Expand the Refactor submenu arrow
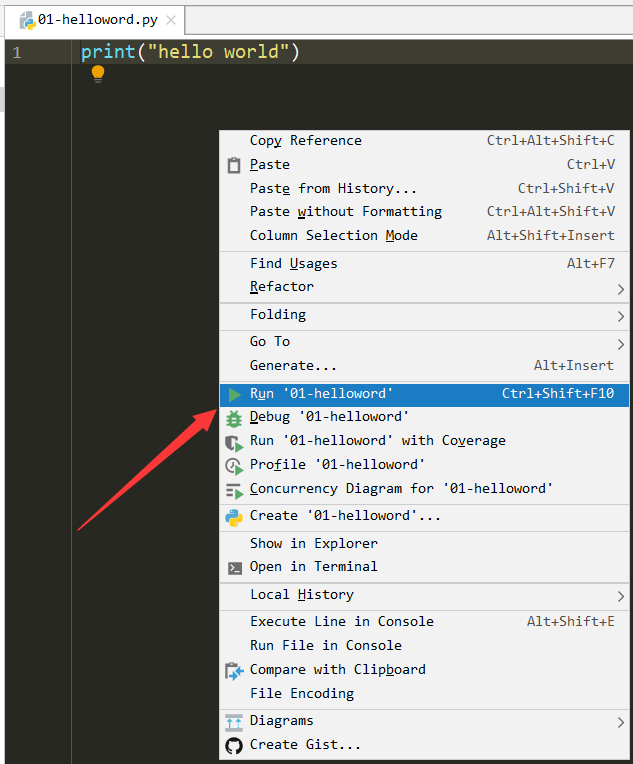The height and width of the screenshot is (764, 633). pos(621,289)
